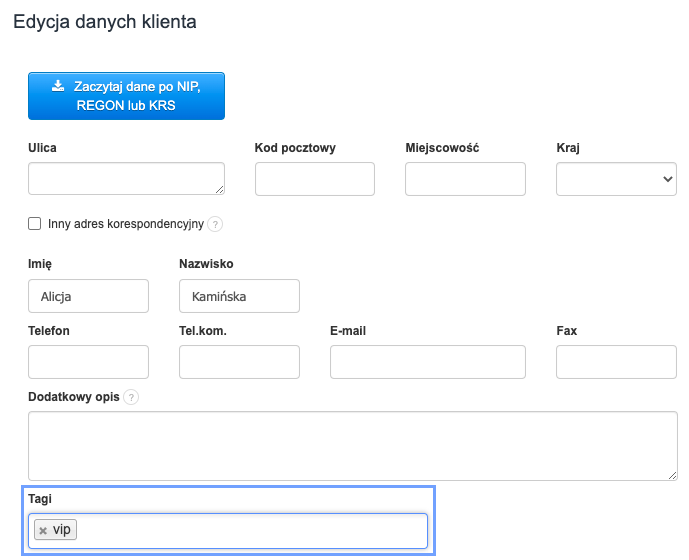Click the vip tag text

(x=62, y=530)
